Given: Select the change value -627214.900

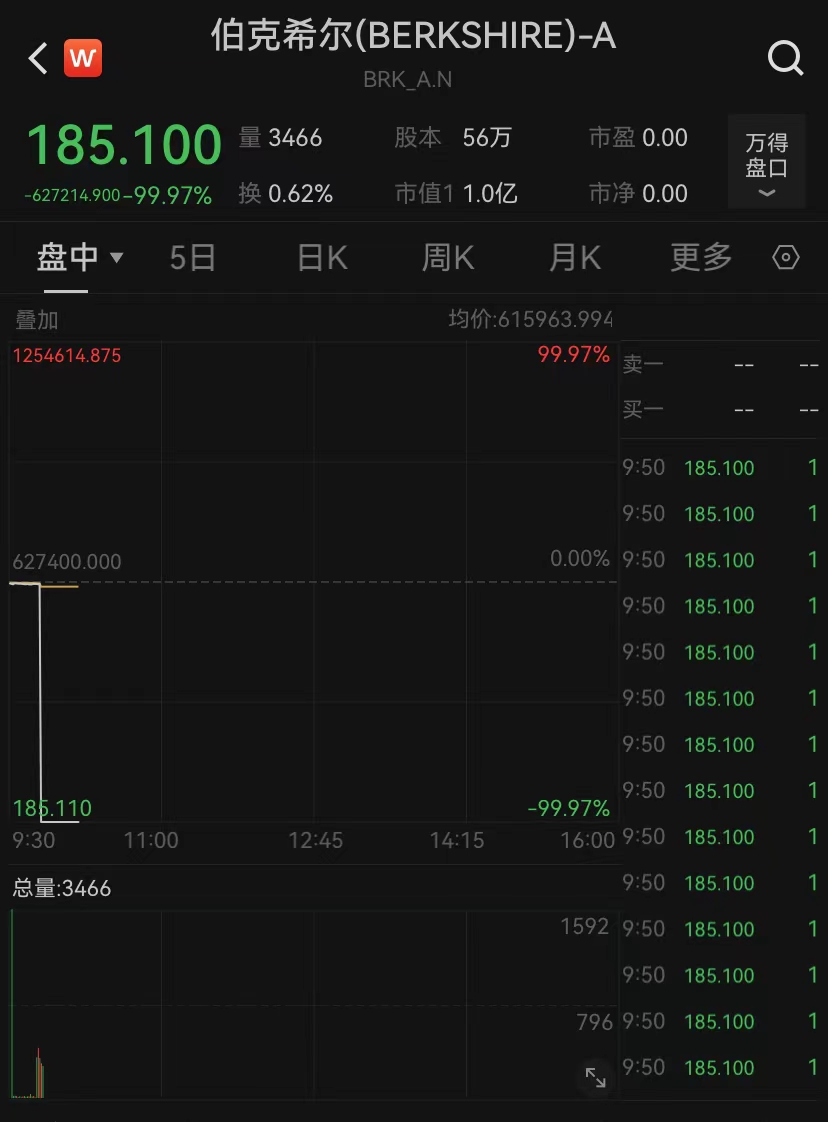Looking at the screenshot, I should point(72,195).
